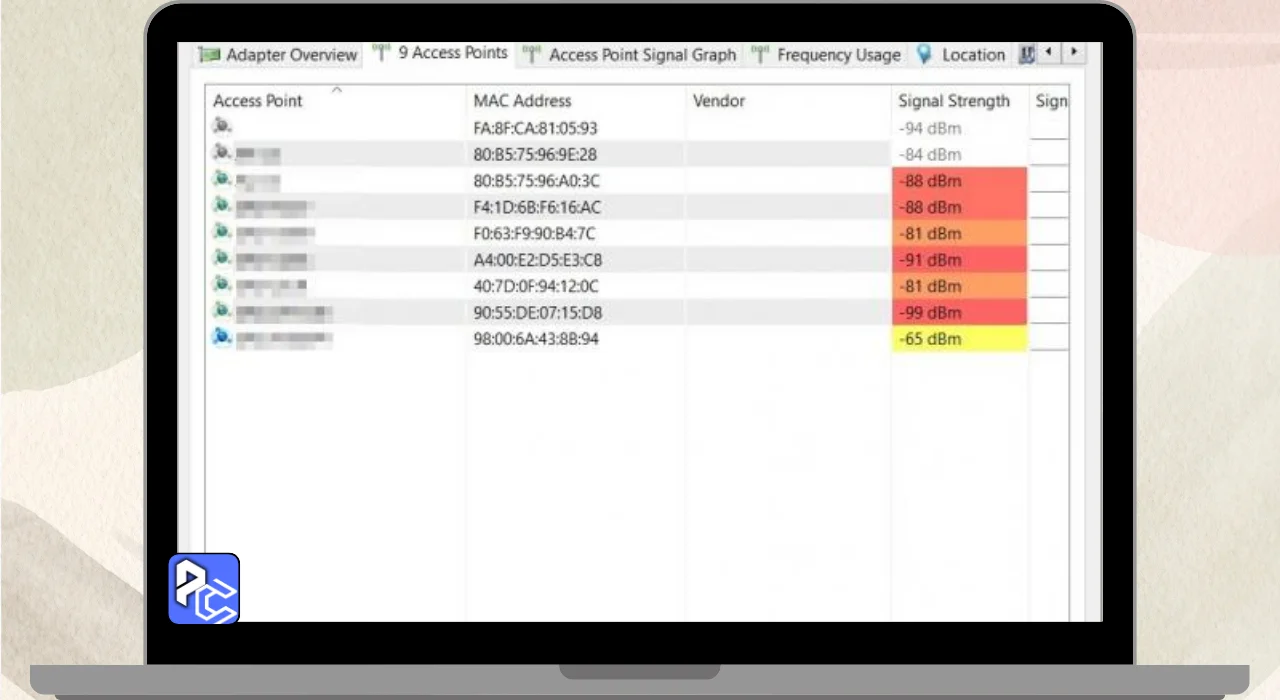1280x700 pixels.
Task: Click access point icon for 80:B5:75:96:A0:3C
Action: [x=222, y=180]
